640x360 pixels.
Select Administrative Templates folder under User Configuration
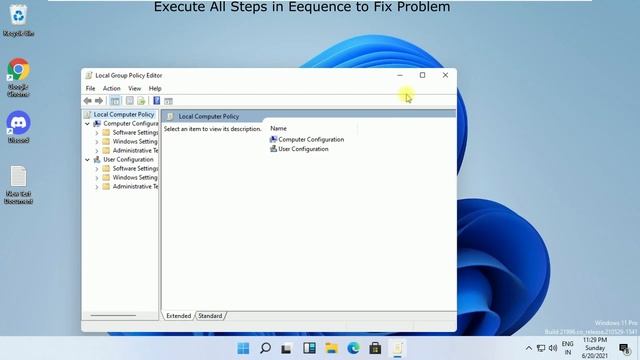[x=135, y=187]
